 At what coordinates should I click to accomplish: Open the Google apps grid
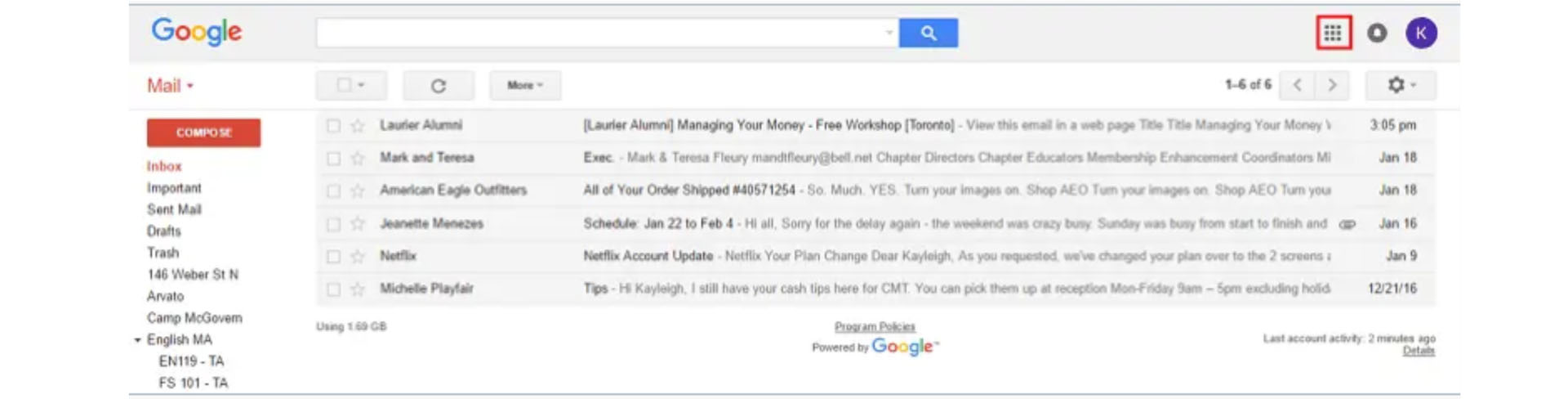point(1333,33)
